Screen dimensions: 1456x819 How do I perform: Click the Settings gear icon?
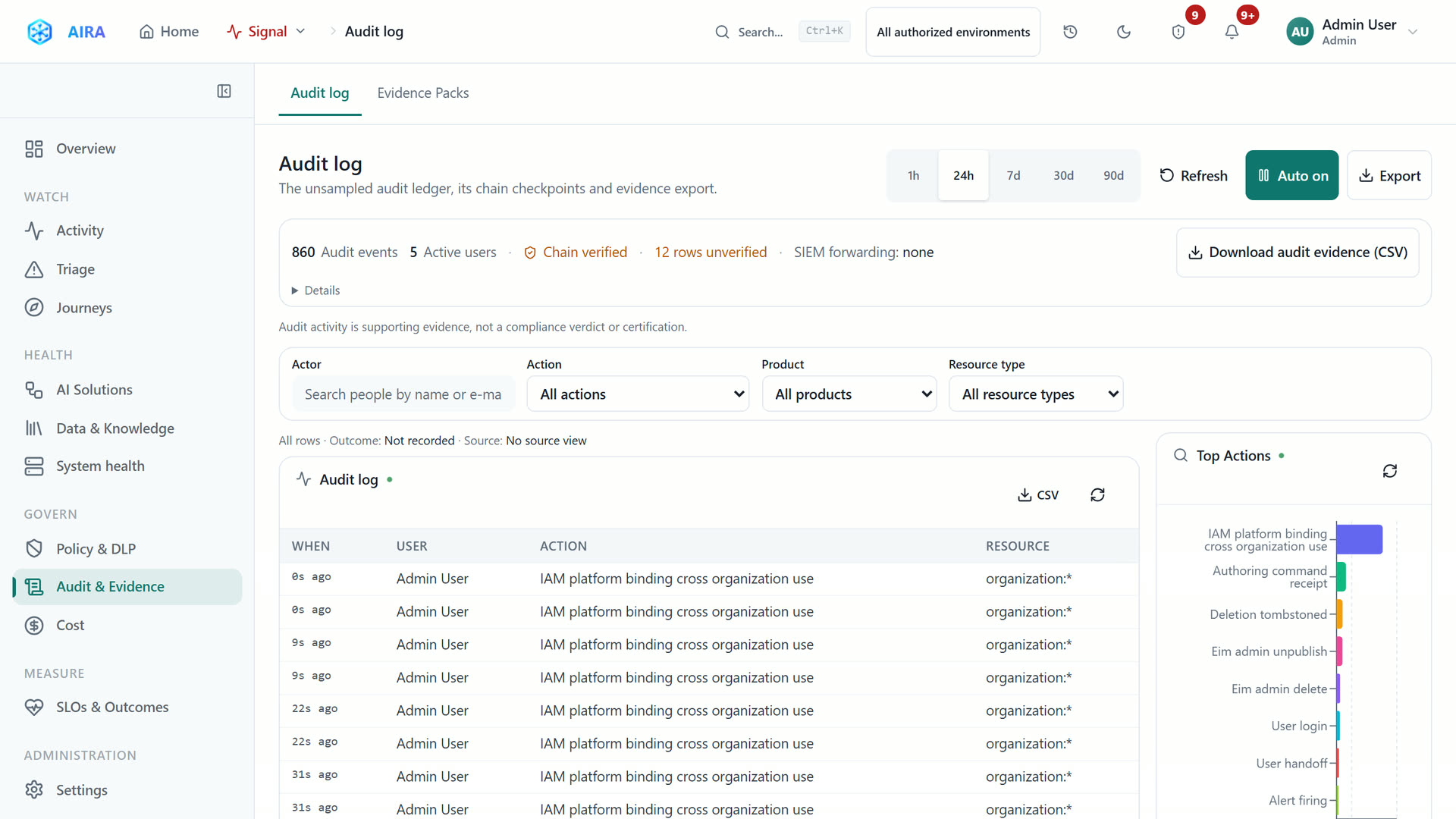(34, 790)
